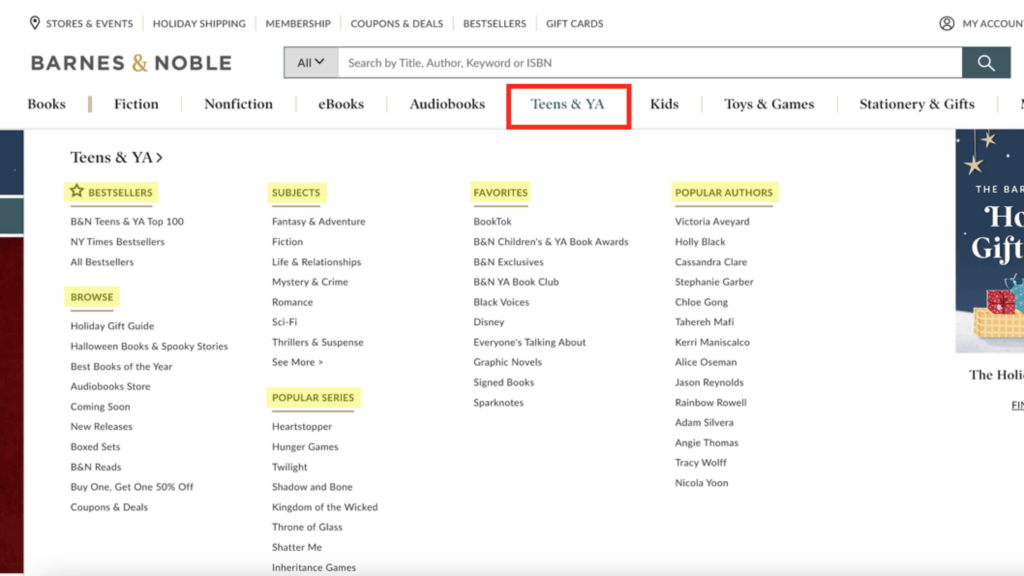Click the star icon next to BESTSELLERS
The image size is (1024, 576).
[x=75, y=191]
